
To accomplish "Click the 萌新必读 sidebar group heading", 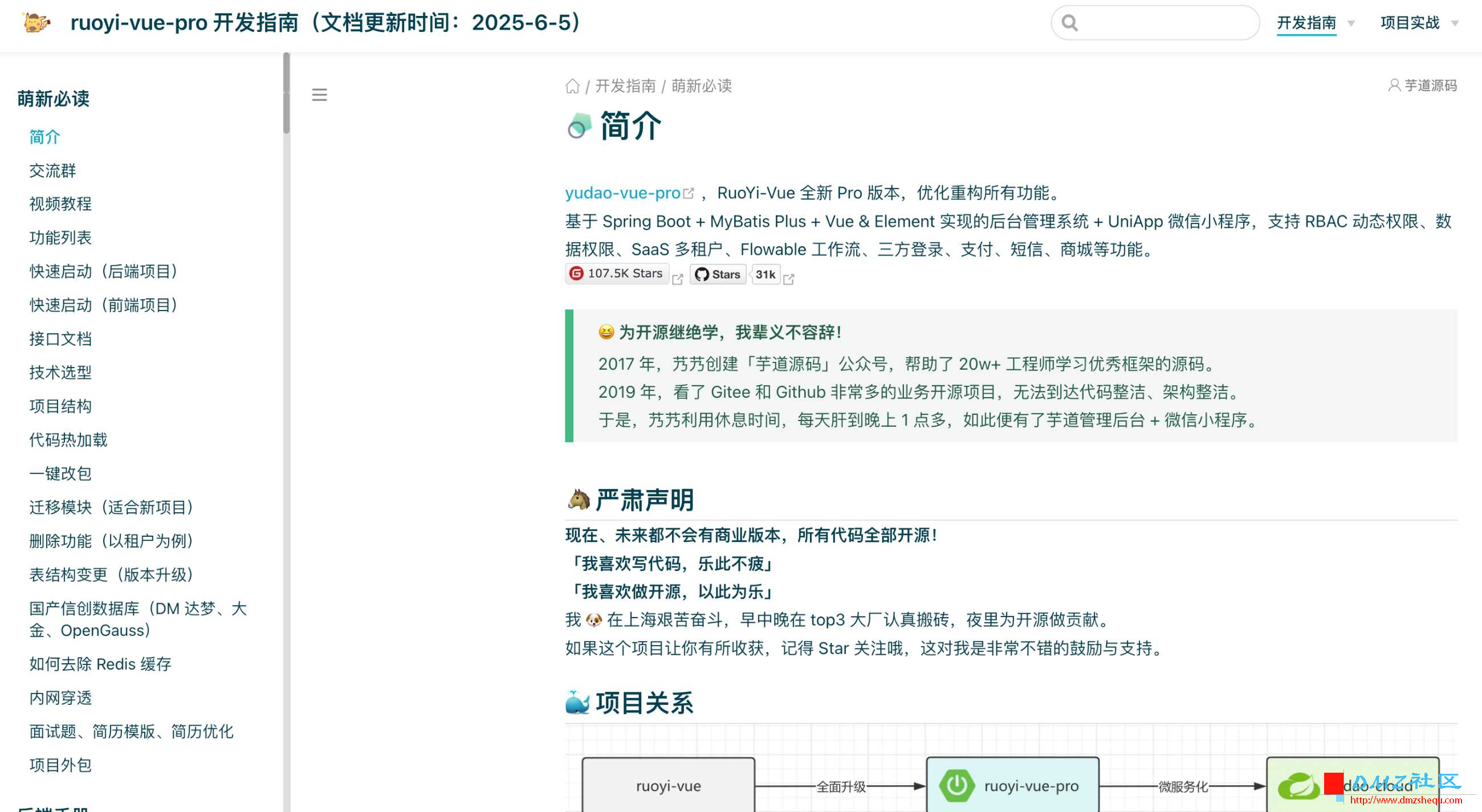I will 53,99.
